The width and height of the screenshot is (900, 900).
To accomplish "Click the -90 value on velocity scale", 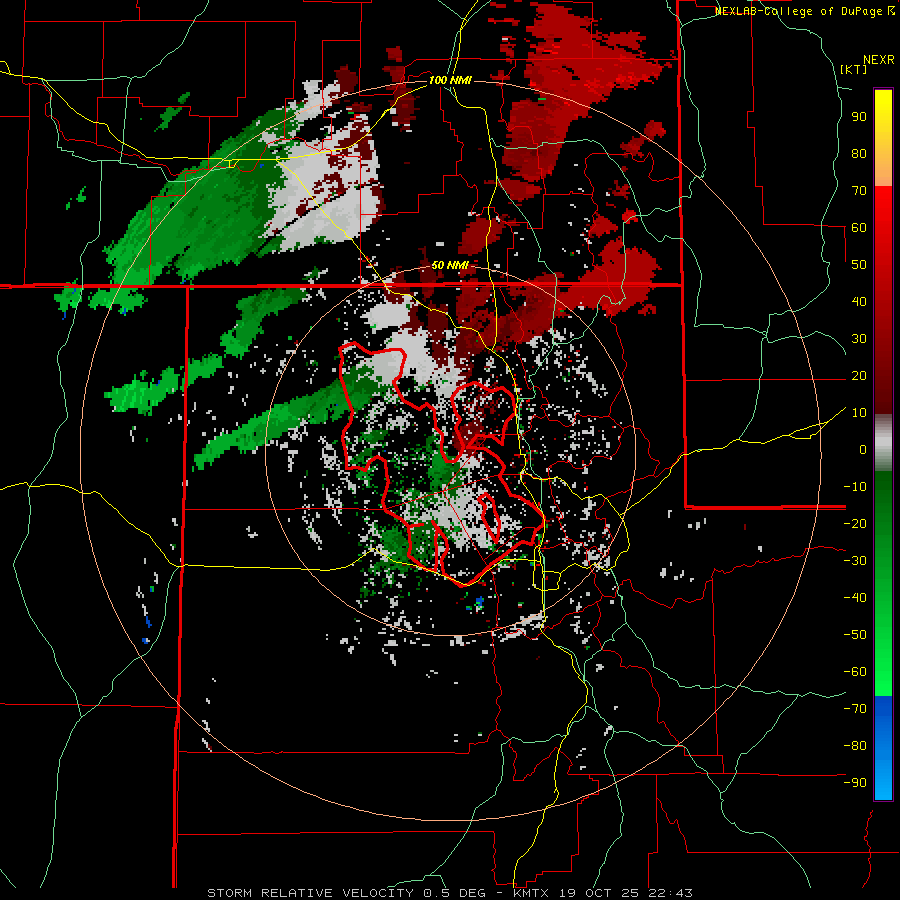I will (855, 783).
